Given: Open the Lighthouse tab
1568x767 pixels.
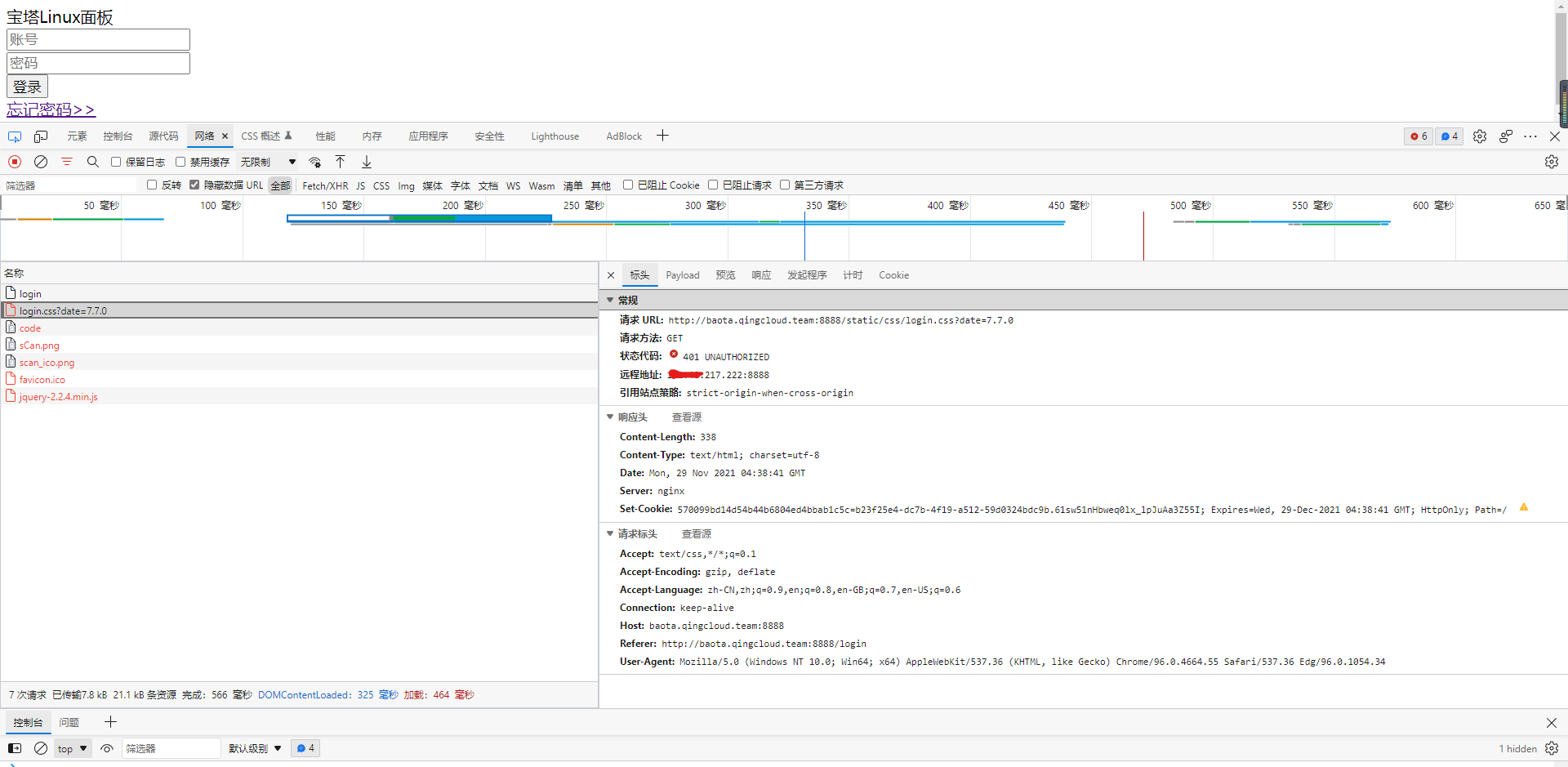Looking at the screenshot, I should (x=555, y=136).
